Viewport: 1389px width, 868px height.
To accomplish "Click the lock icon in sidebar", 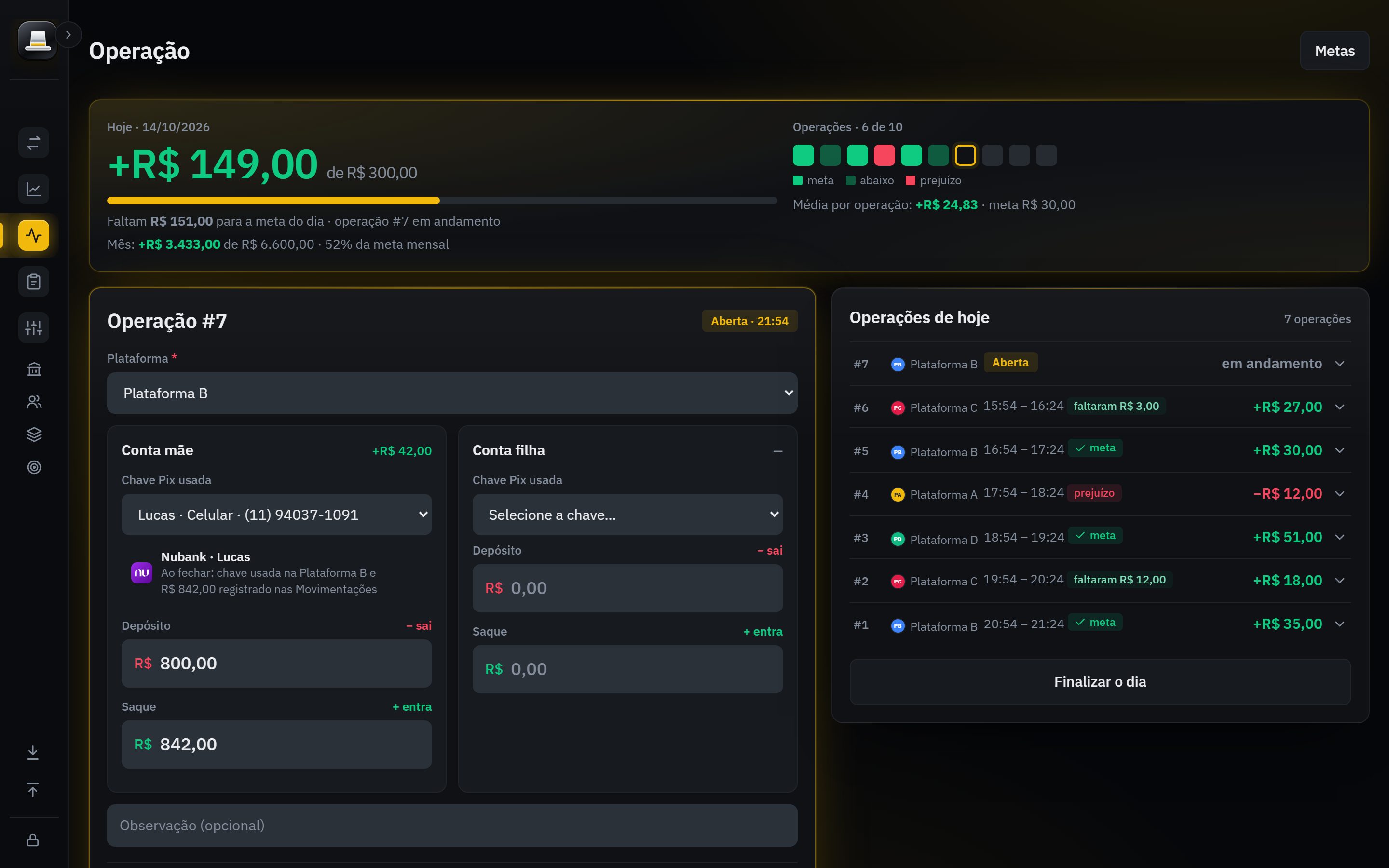I will click(x=33, y=840).
